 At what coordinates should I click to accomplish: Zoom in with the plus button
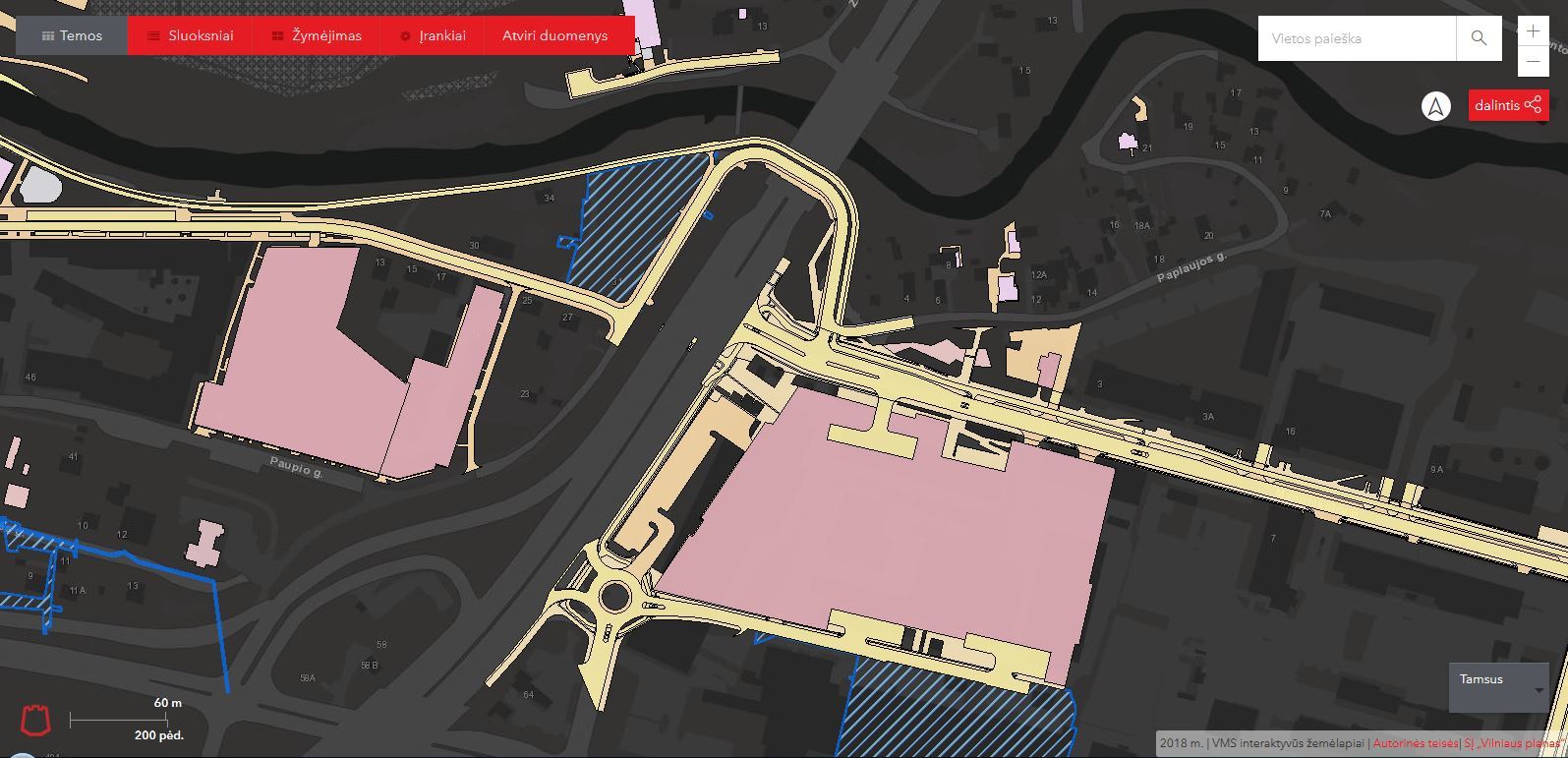pos(1533,30)
